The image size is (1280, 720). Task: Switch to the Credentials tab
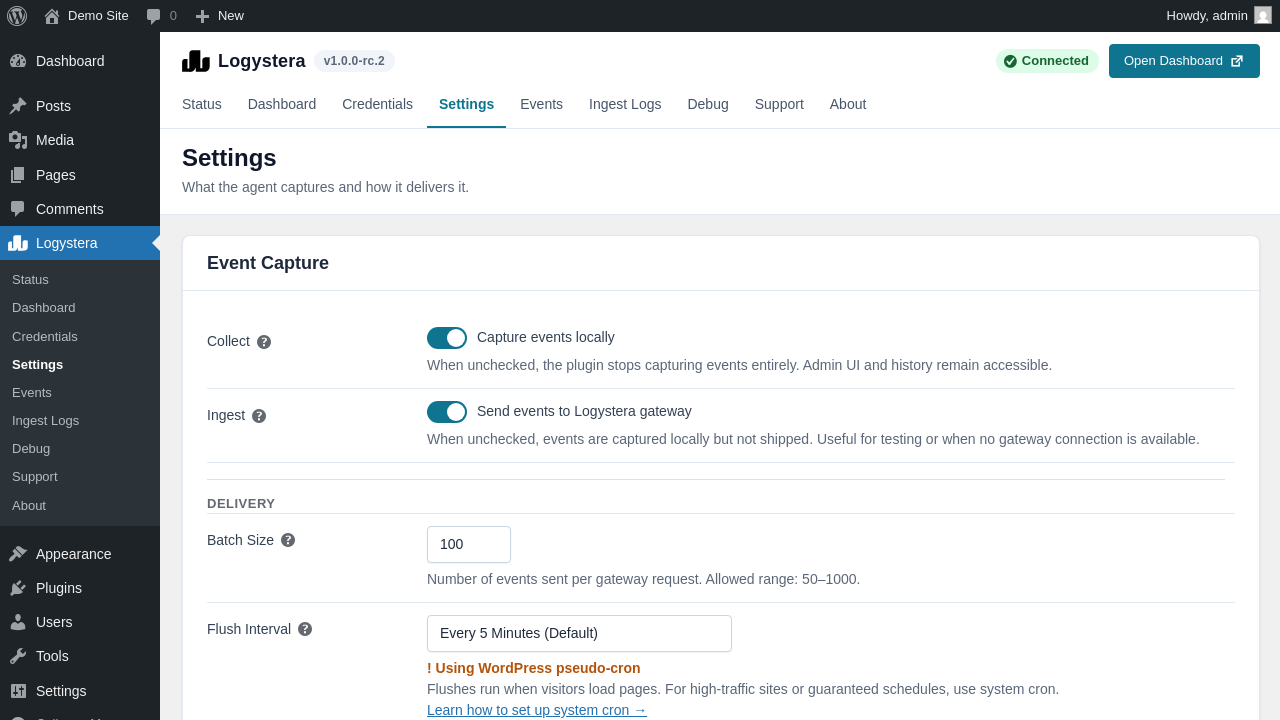click(x=377, y=104)
